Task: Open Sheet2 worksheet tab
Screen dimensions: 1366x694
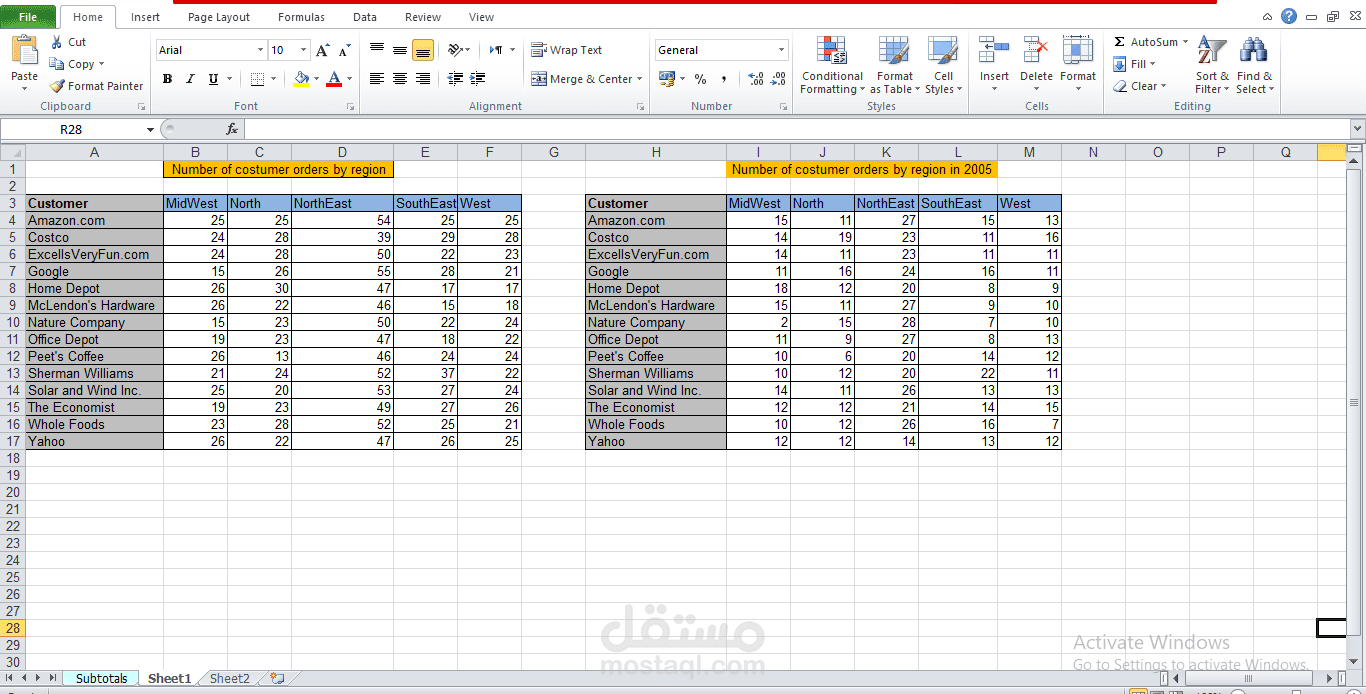Action: click(x=230, y=678)
